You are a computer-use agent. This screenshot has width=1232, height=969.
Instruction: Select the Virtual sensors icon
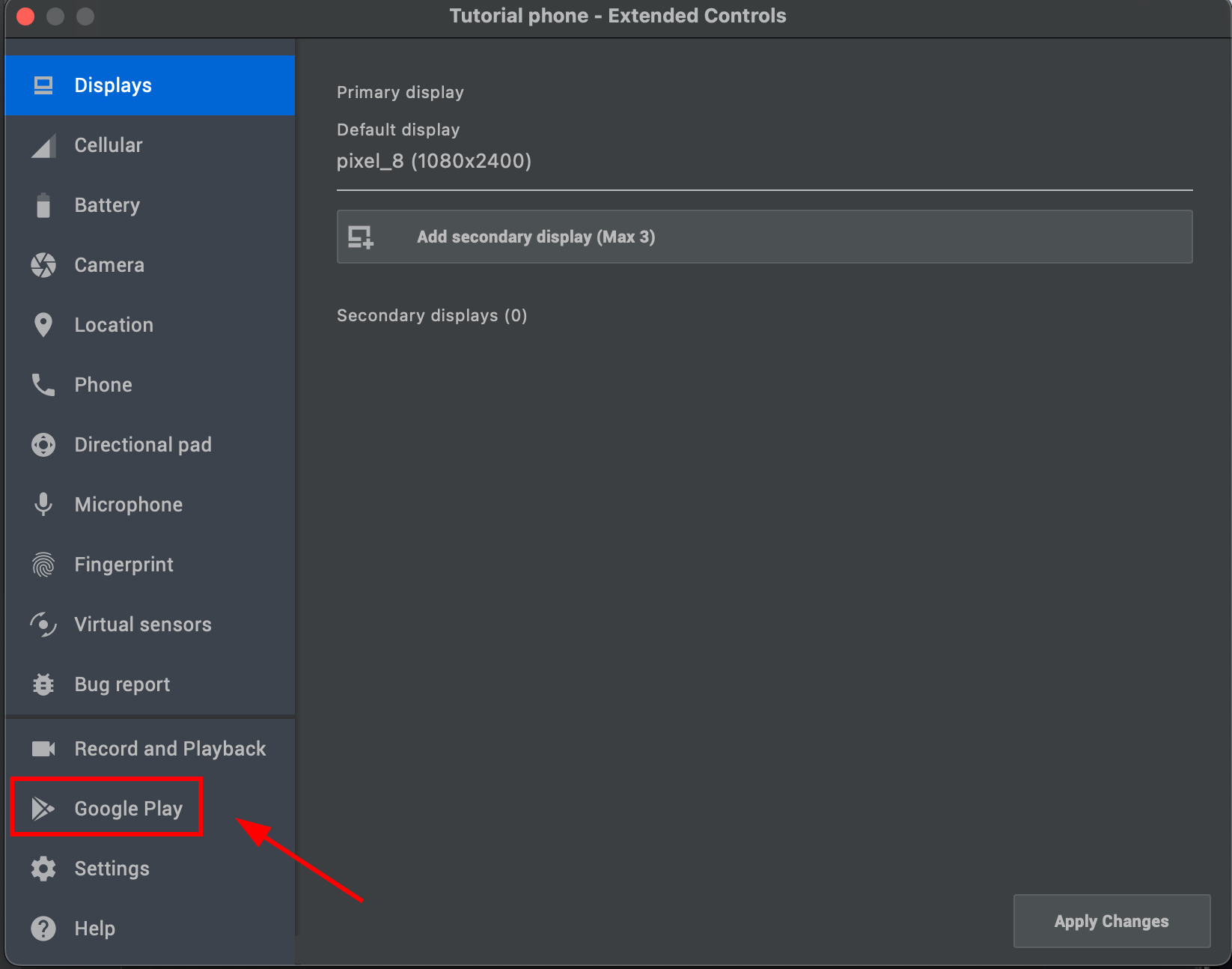click(43, 624)
